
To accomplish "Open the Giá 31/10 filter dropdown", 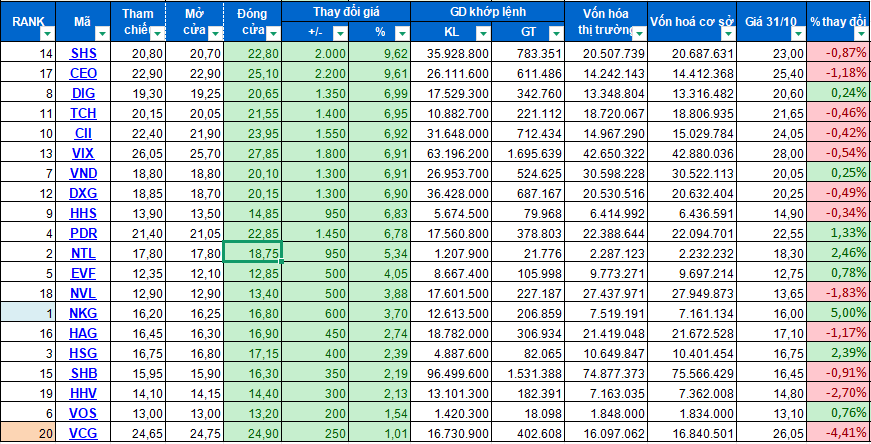I will coord(798,34).
